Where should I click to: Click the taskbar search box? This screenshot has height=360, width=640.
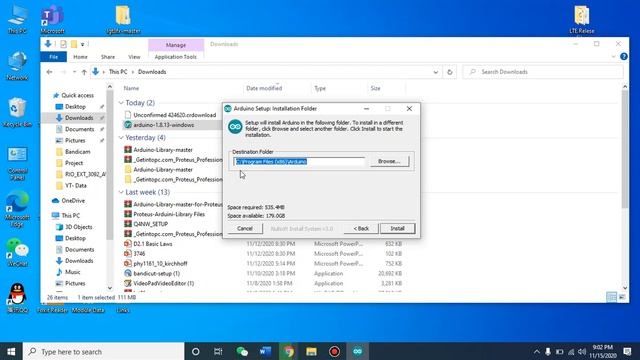tap(104, 351)
